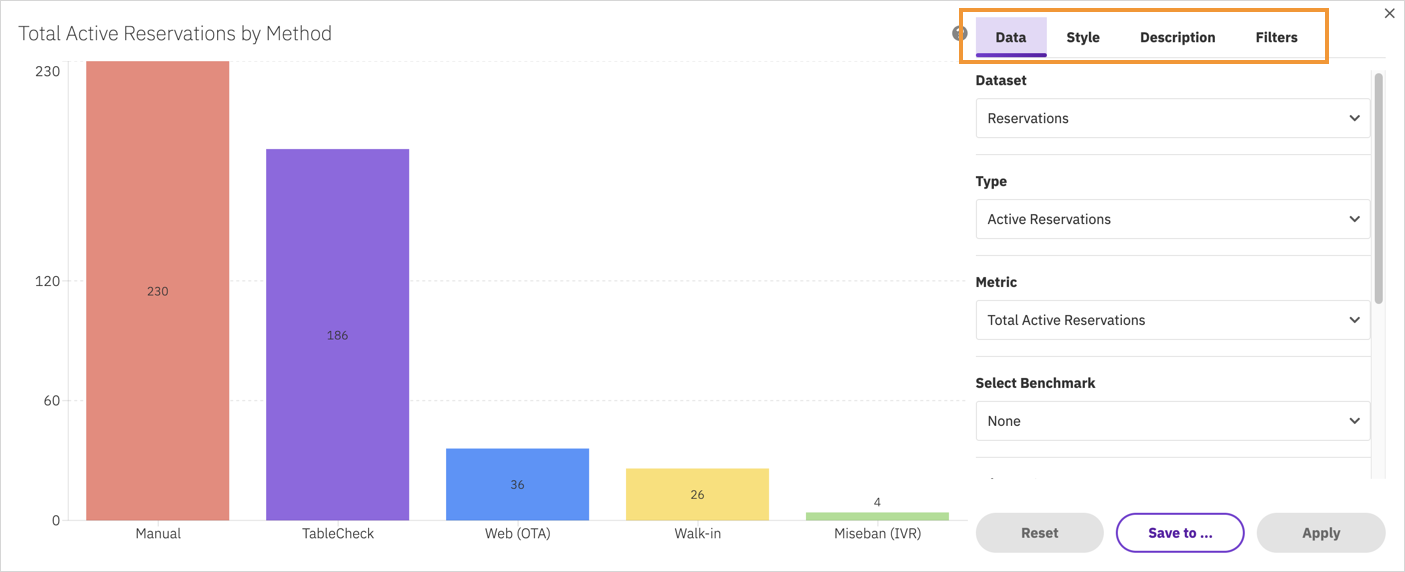
Task: Select the purple TableCheck bar
Action: pyautogui.click(x=337, y=335)
